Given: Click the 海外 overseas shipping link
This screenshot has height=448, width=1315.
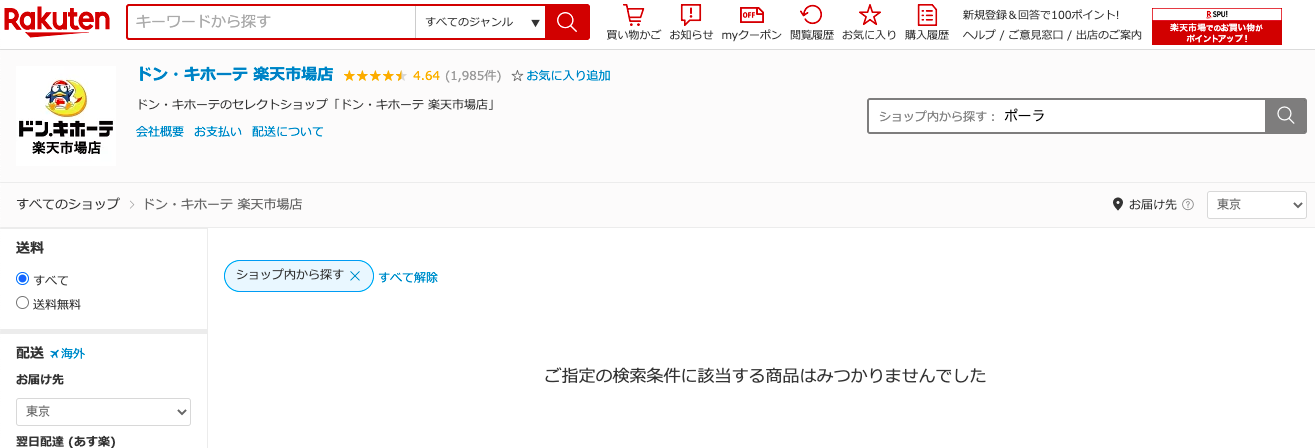Looking at the screenshot, I should (x=68, y=353).
